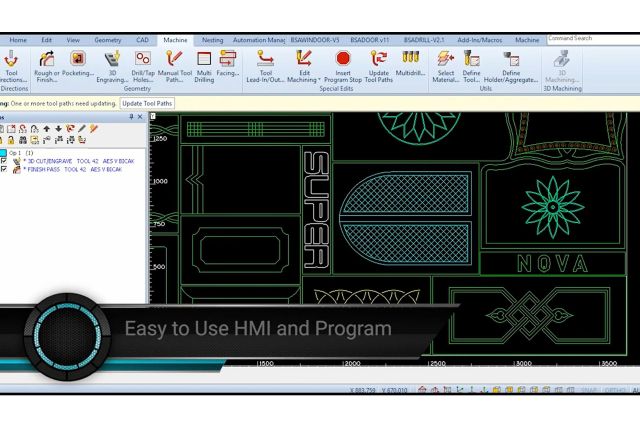
Task: Toggle the 3D CUT/ENGRAVE operation checkbox
Action: click(x=4, y=160)
